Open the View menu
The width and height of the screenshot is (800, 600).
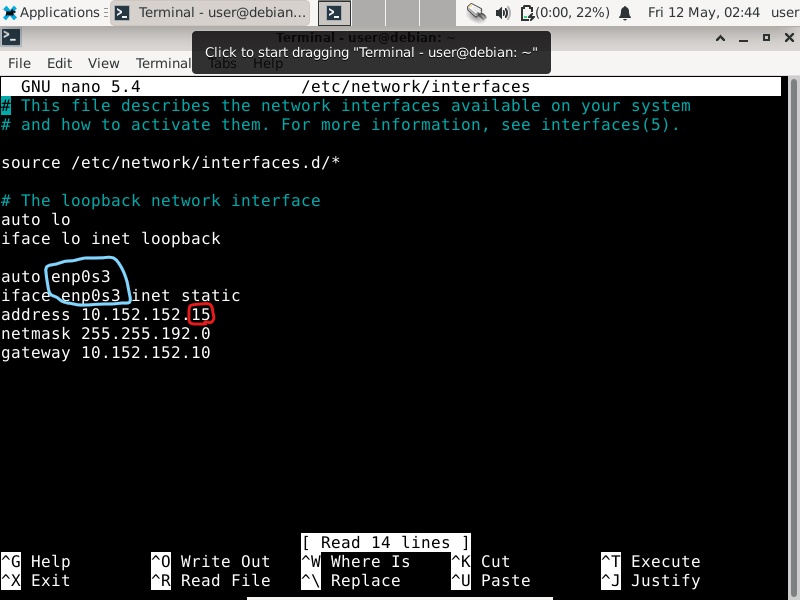[x=103, y=63]
